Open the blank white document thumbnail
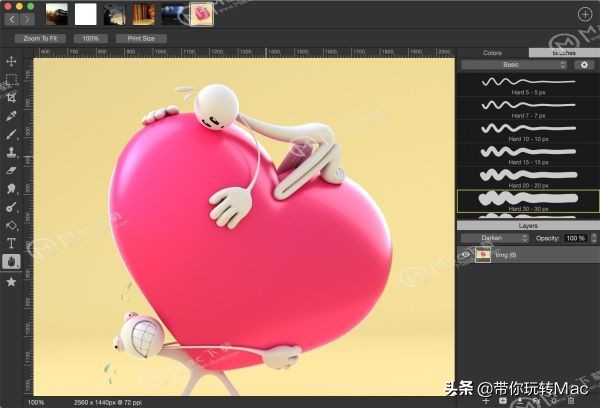The height and width of the screenshot is (408, 600). tap(85, 15)
